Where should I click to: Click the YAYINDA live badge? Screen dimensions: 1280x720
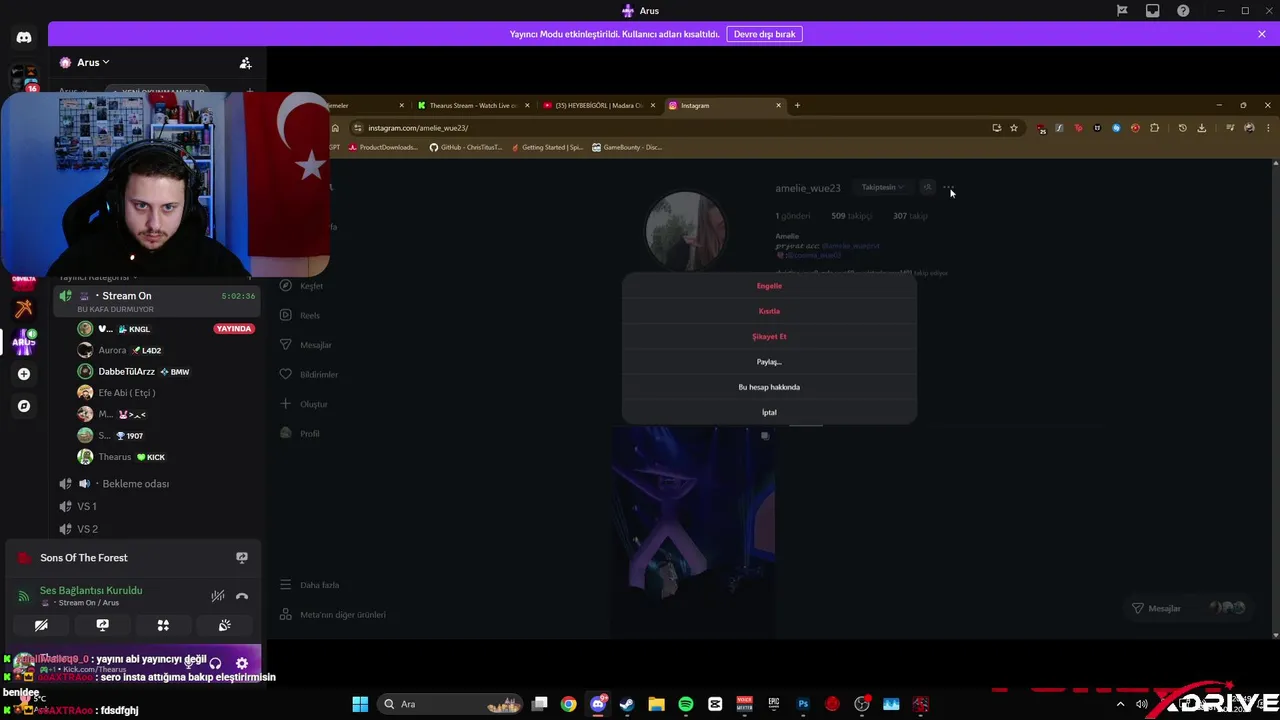[x=234, y=329]
